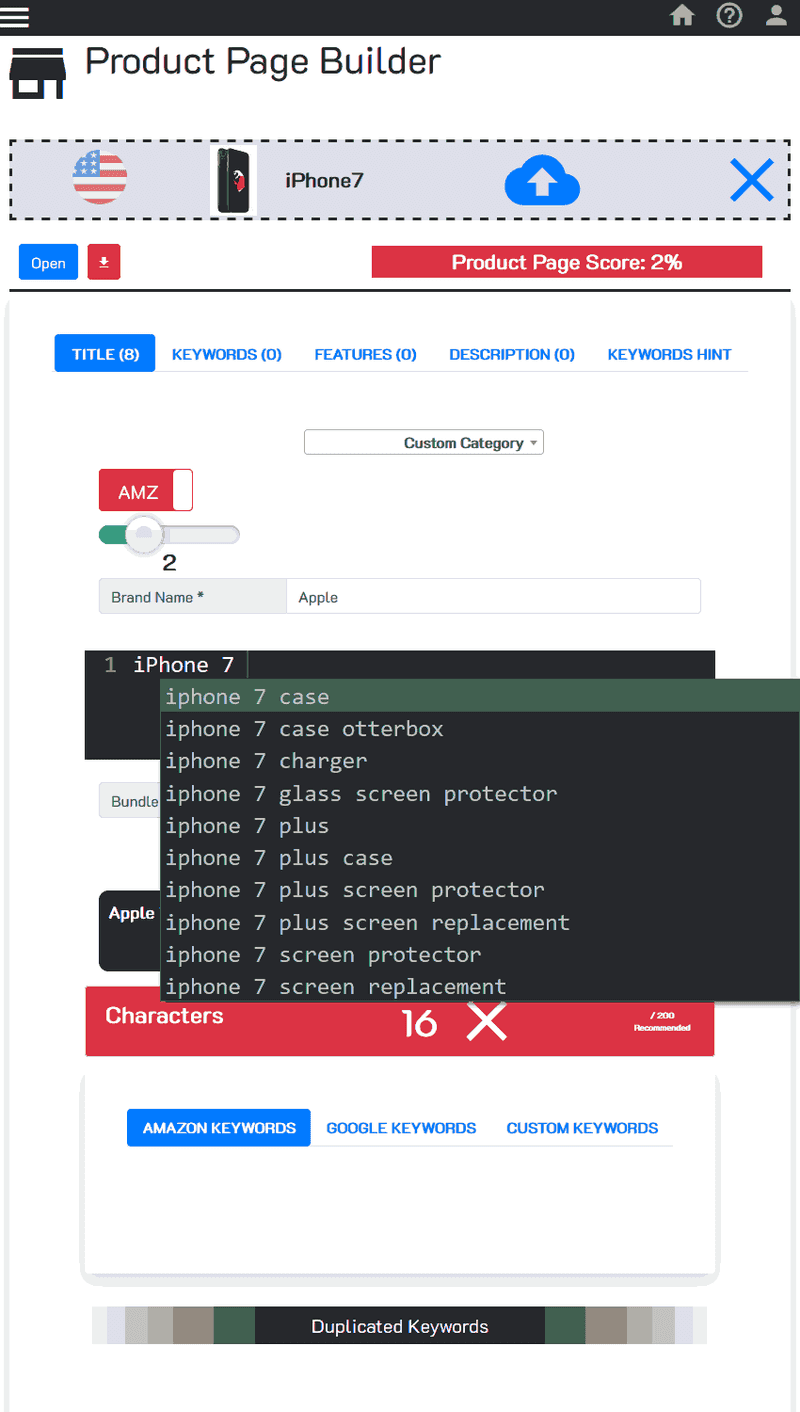Click the home icon in the top bar

(x=682, y=16)
